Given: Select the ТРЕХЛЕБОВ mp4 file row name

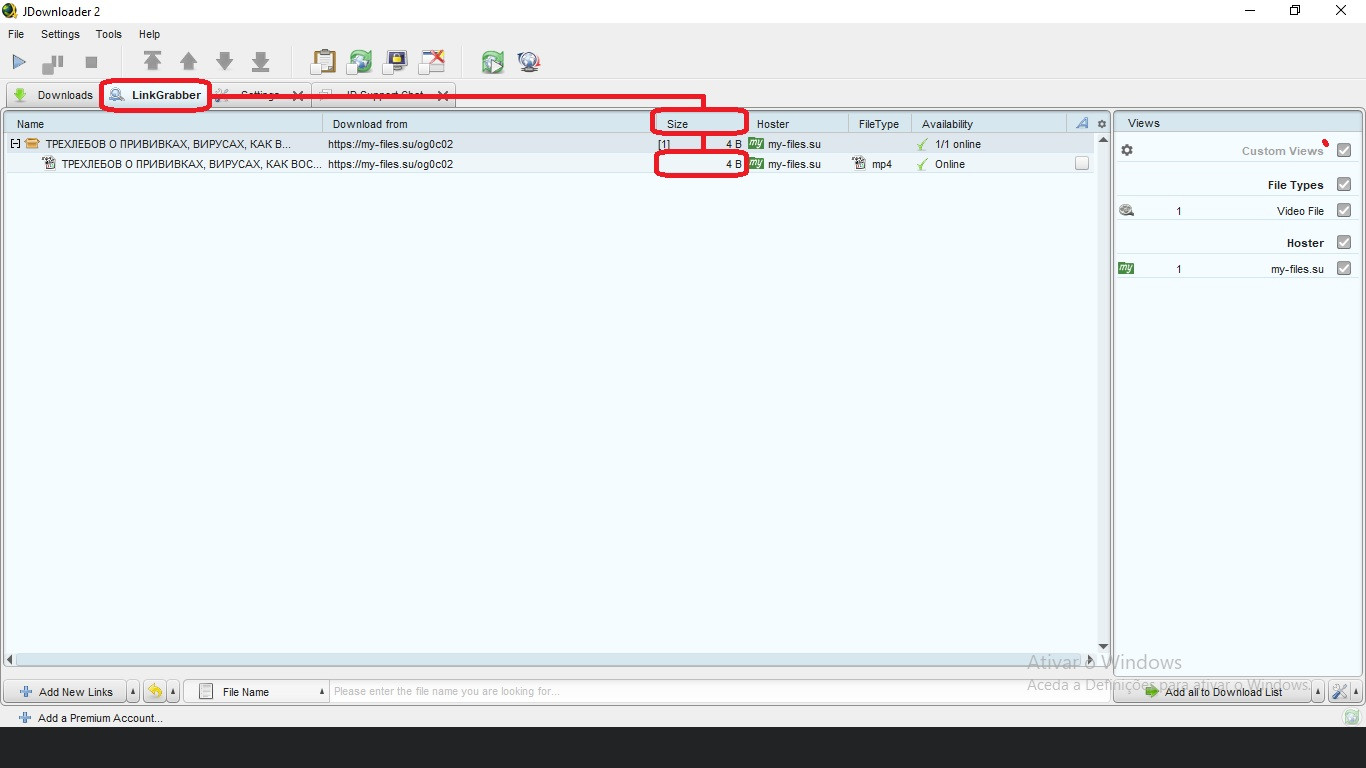Looking at the screenshot, I should [192, 164].
